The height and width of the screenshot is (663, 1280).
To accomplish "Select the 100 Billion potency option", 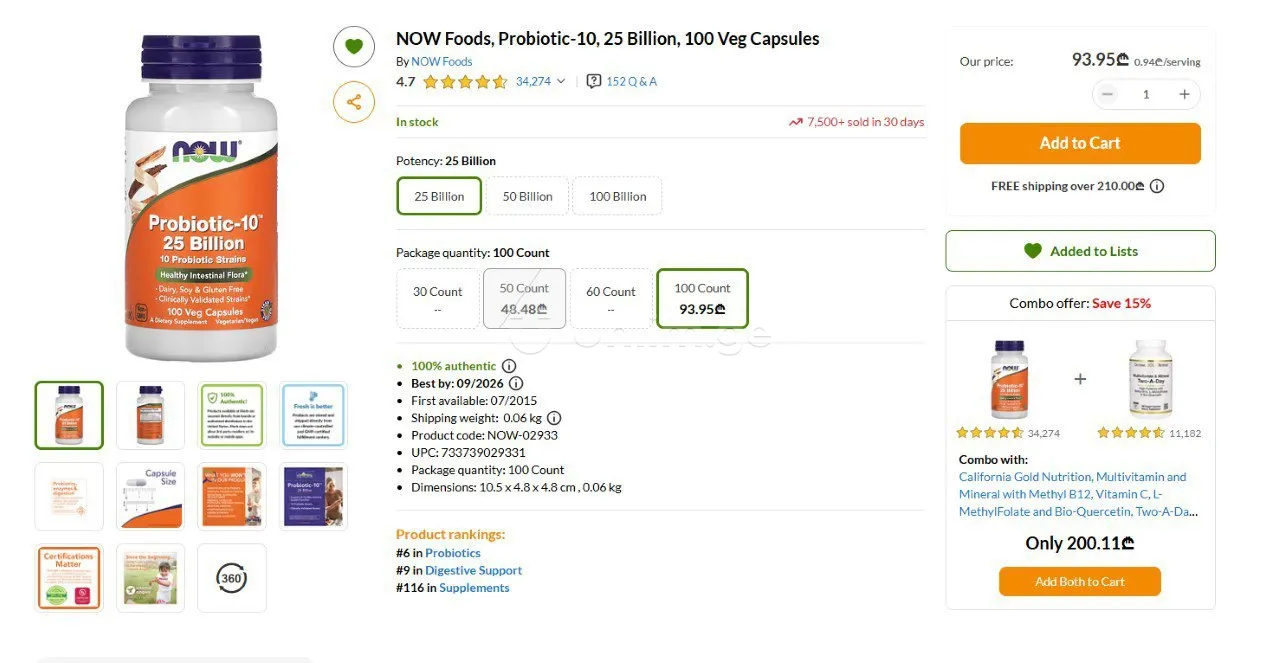I will click(x=617, y=196).
